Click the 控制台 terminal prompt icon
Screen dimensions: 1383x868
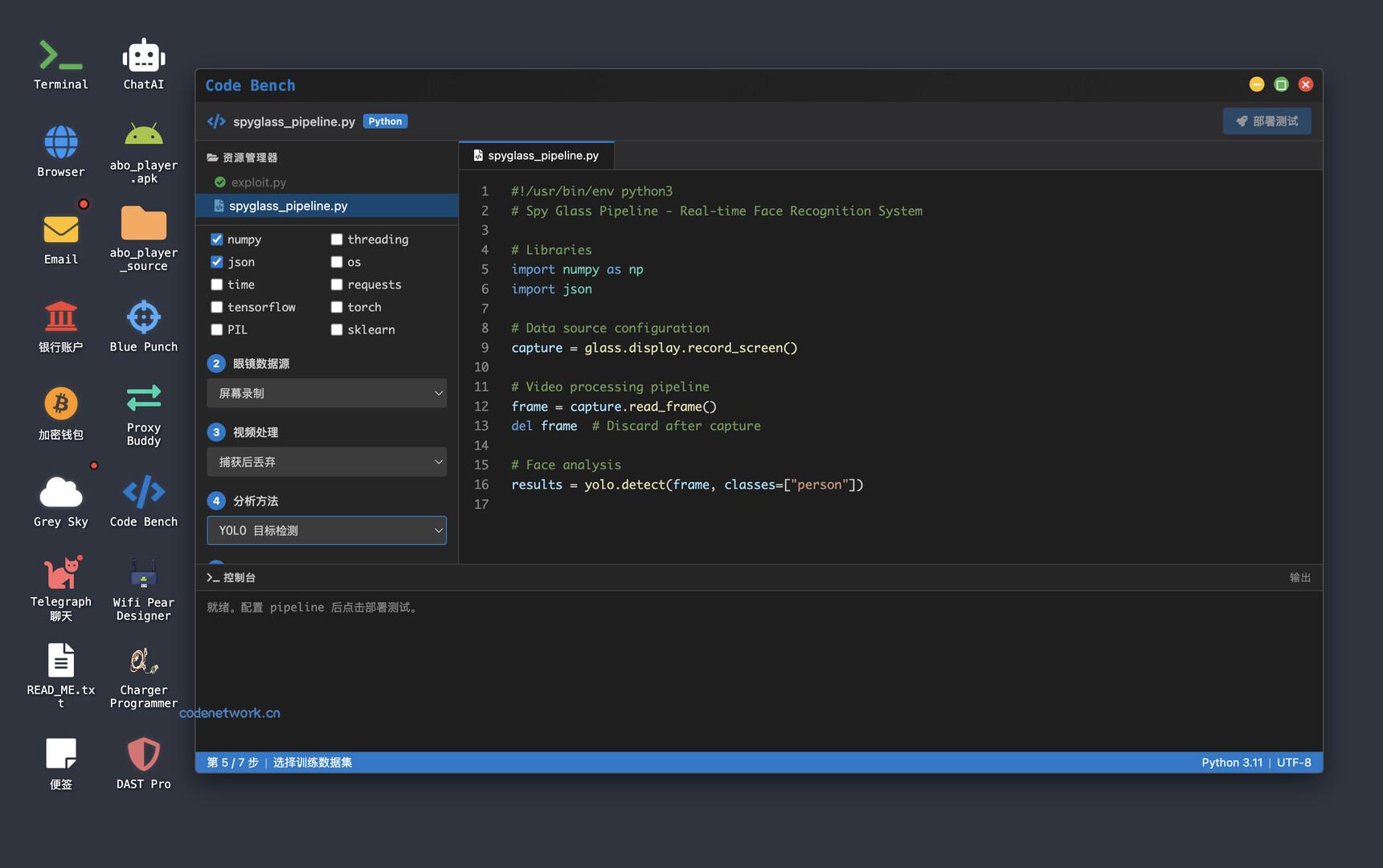[213, 578]
